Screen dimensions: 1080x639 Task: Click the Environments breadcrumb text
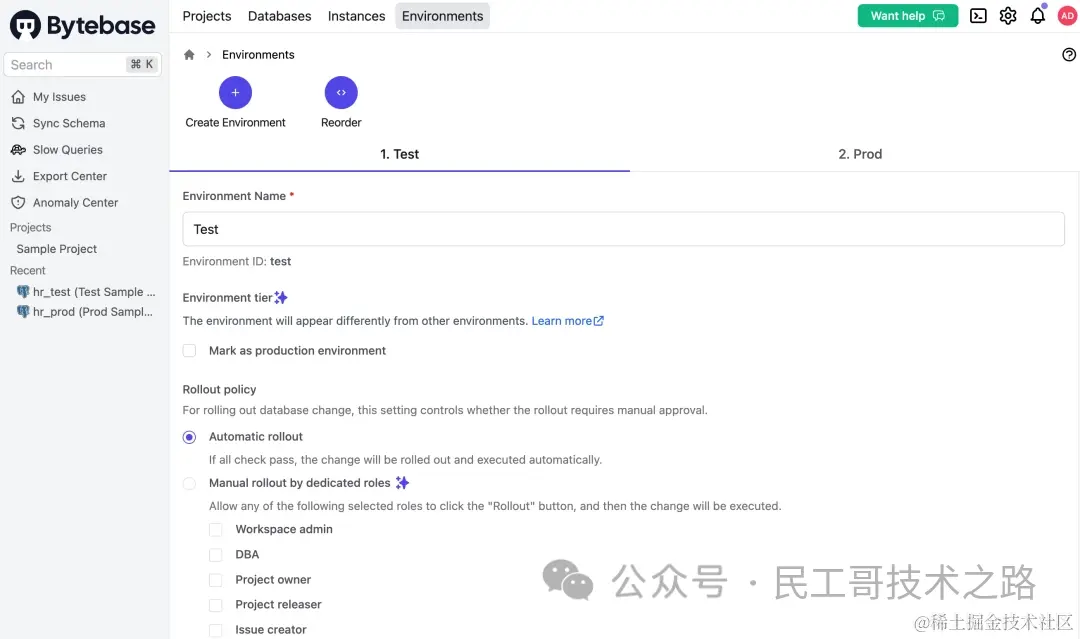(x=258, y=54)
